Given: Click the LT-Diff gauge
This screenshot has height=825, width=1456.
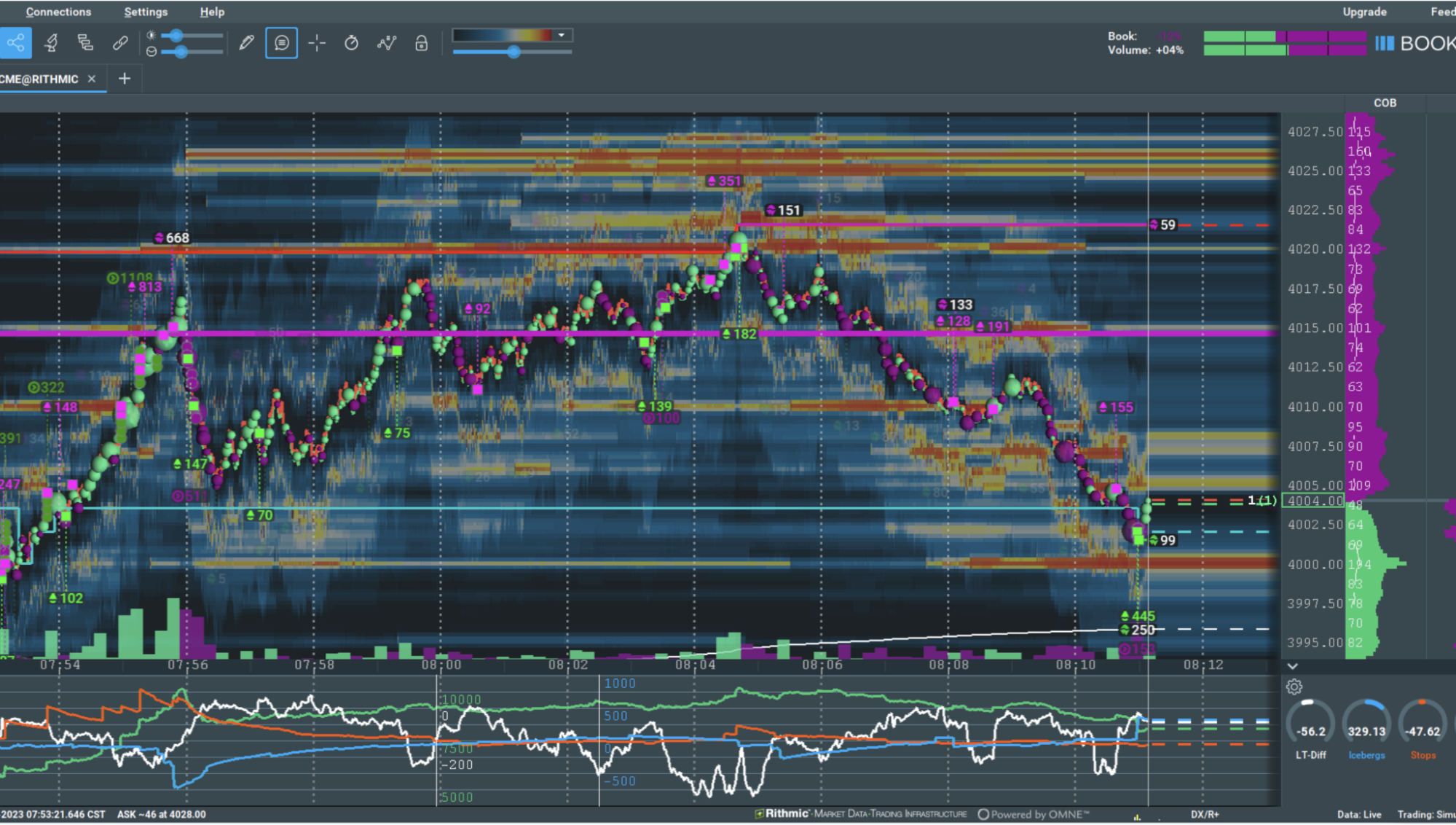Looking at the screenshot, I should point(1310,730).
